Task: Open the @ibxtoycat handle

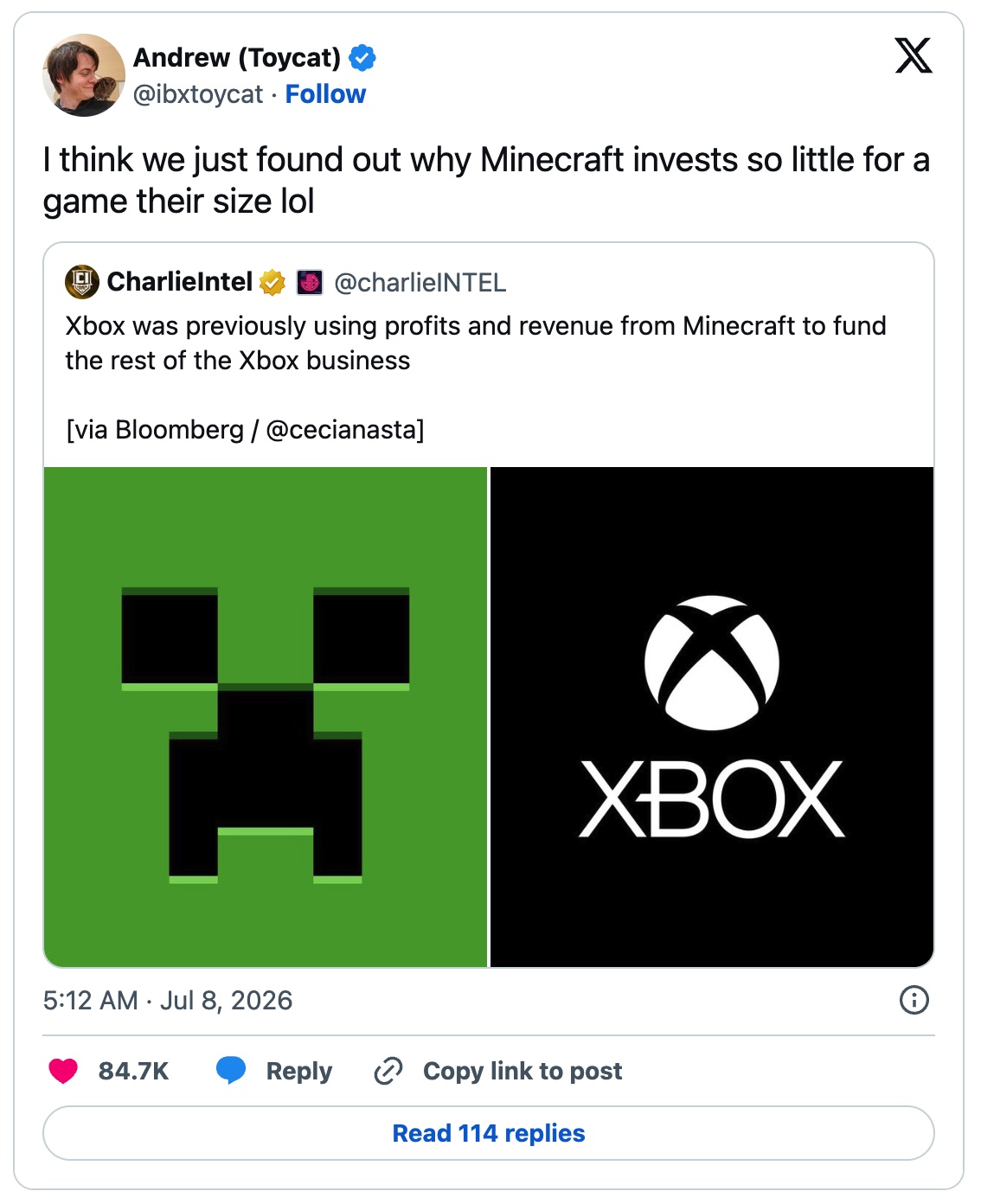Action: [x=198, y=93]
